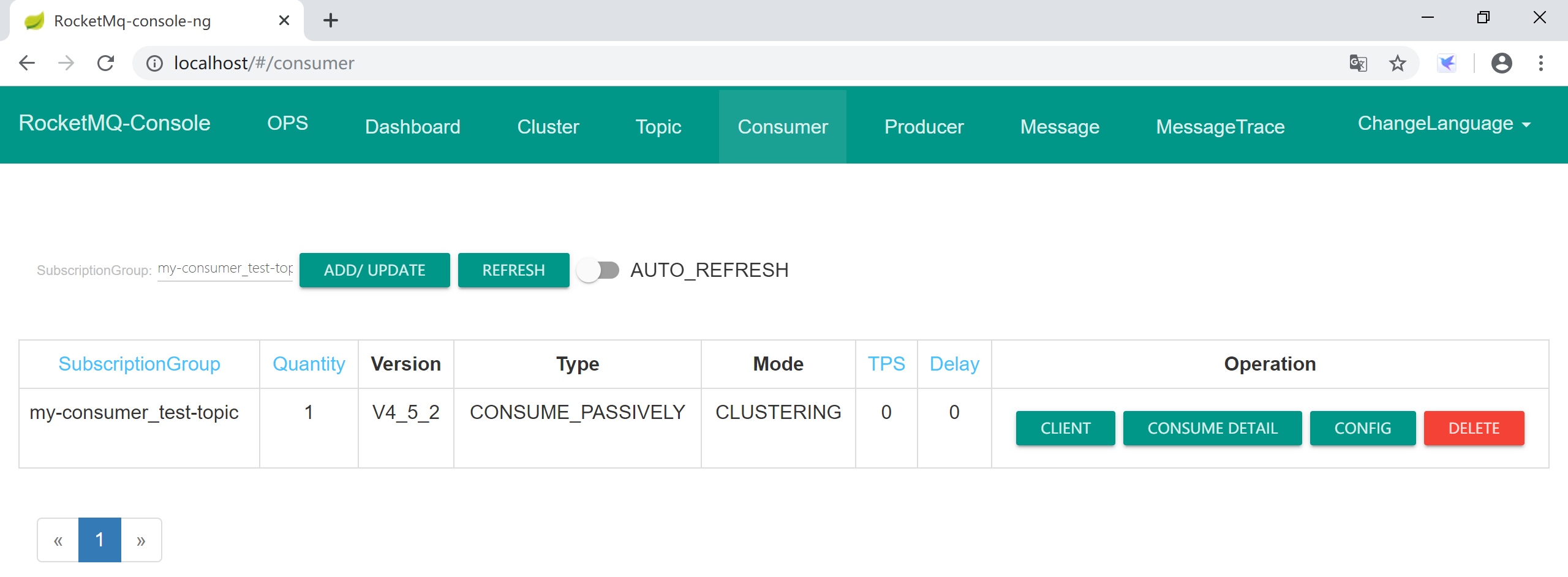Bookmark this page with the star icon
Screen dimensions: 1568x577
1397,63
